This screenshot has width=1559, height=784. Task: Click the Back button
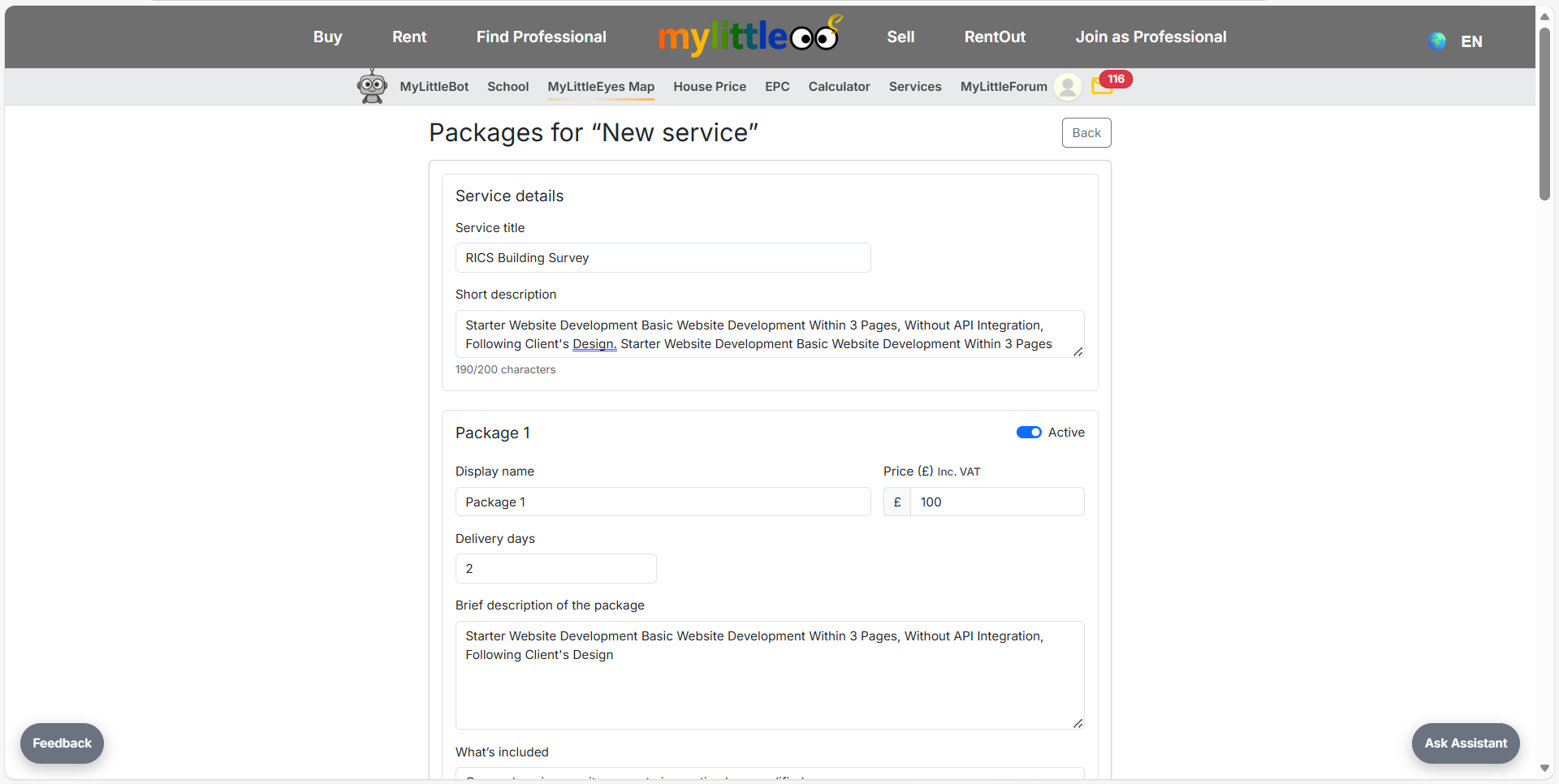coord(1086,132)
